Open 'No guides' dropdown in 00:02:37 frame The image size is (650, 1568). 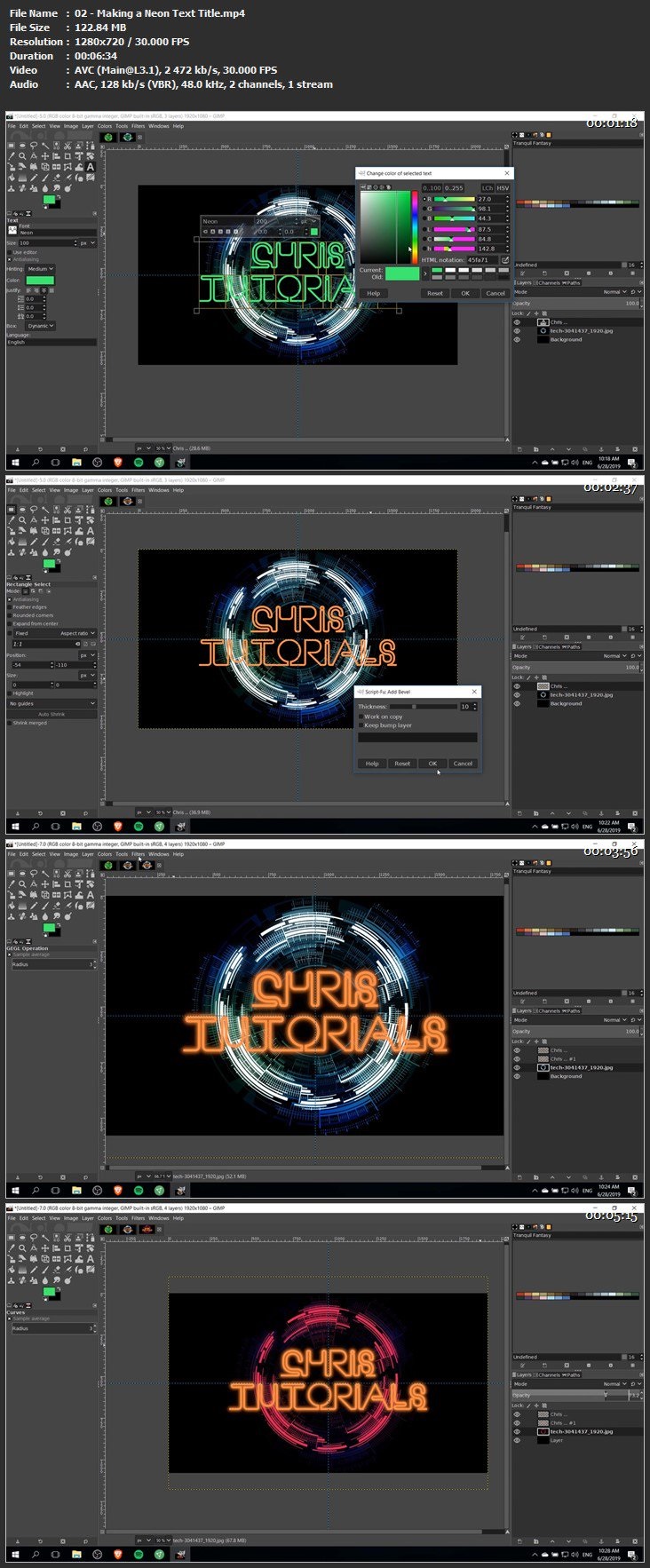52,703
